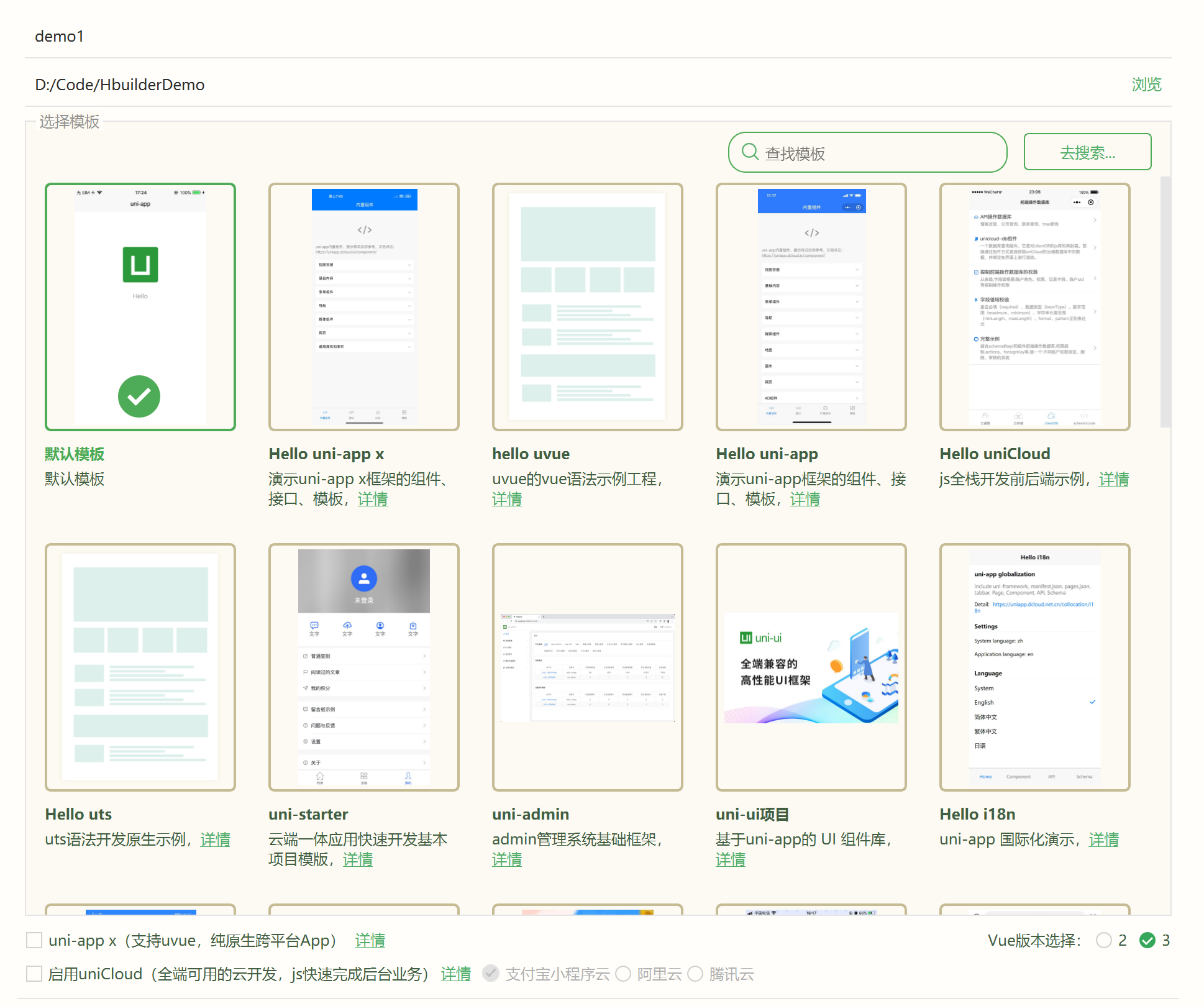
Task: Select Vue version 2 radio button
Action: 1104,940
